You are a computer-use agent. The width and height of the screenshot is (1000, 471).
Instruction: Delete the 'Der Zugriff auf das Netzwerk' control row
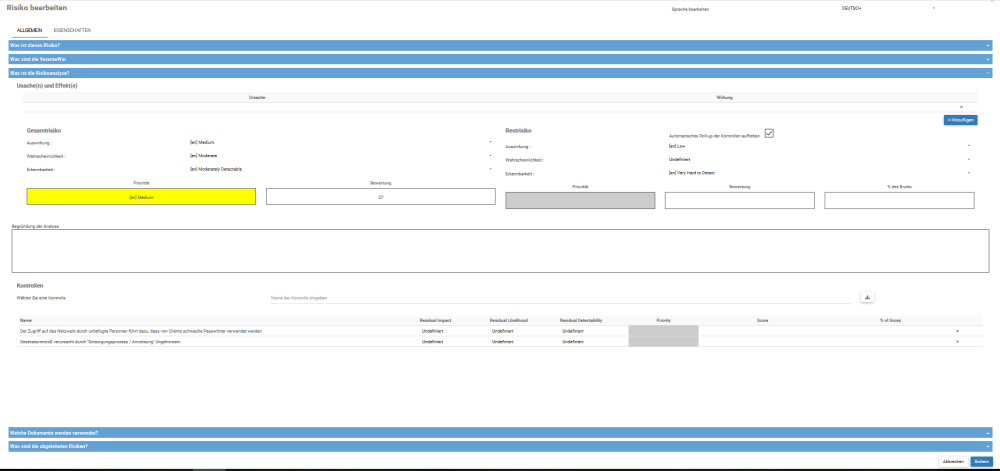coord(957,331)
